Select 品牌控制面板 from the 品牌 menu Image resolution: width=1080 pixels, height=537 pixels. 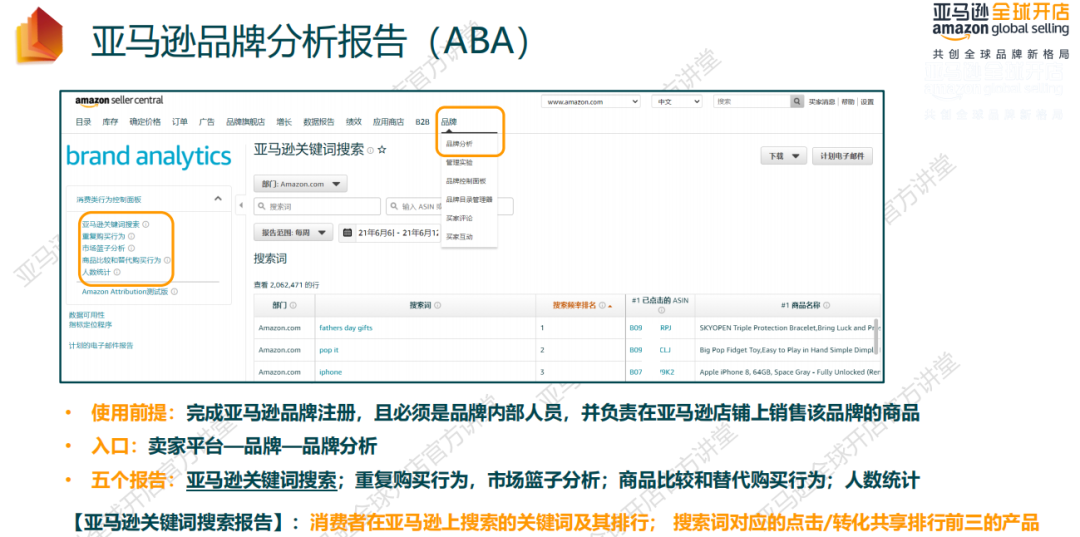coord(466,181)
